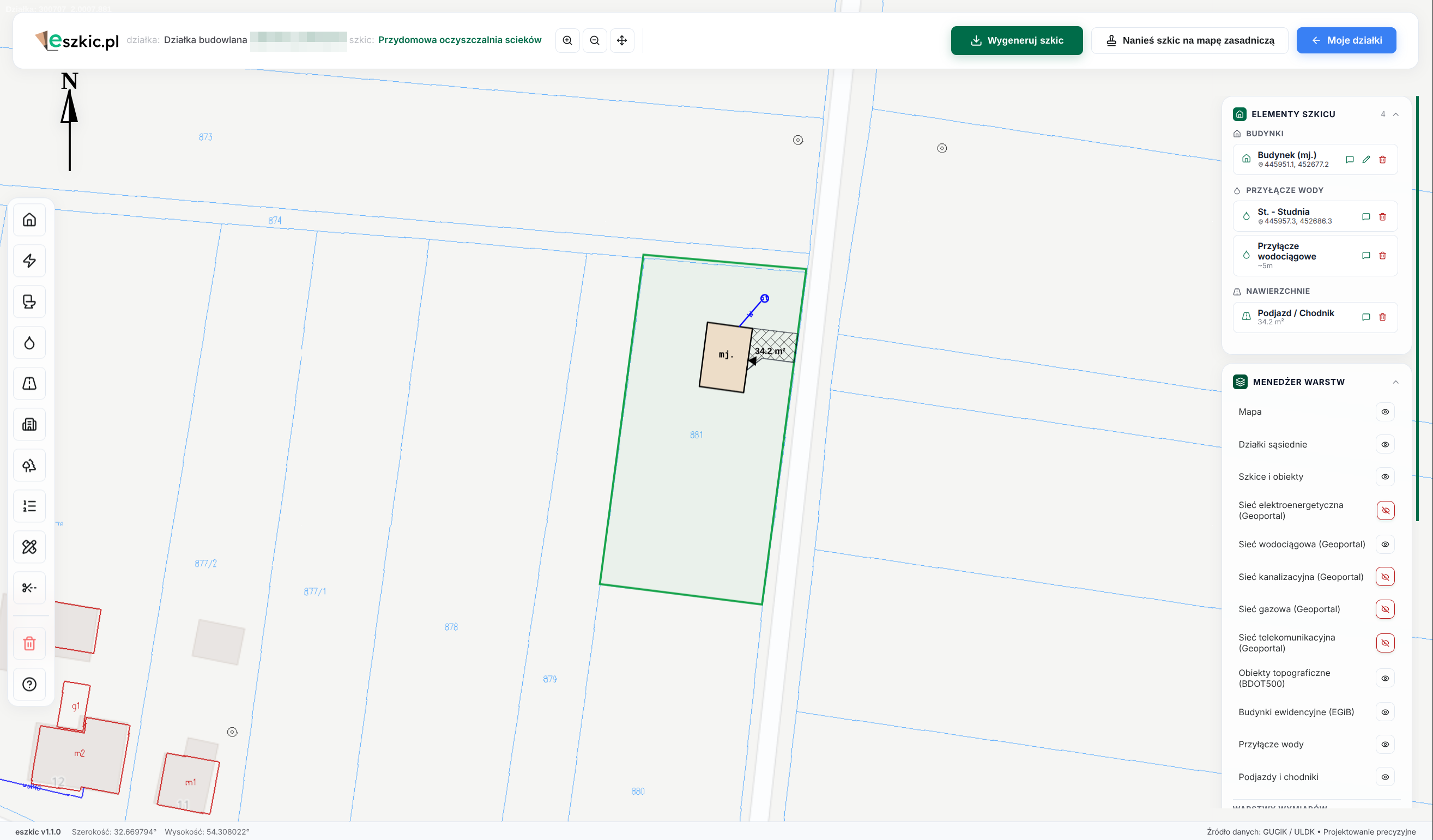1433x840 pixels.
Task: Open the numbered list tool
Action: pyautogui.click(x=29, y=506)
